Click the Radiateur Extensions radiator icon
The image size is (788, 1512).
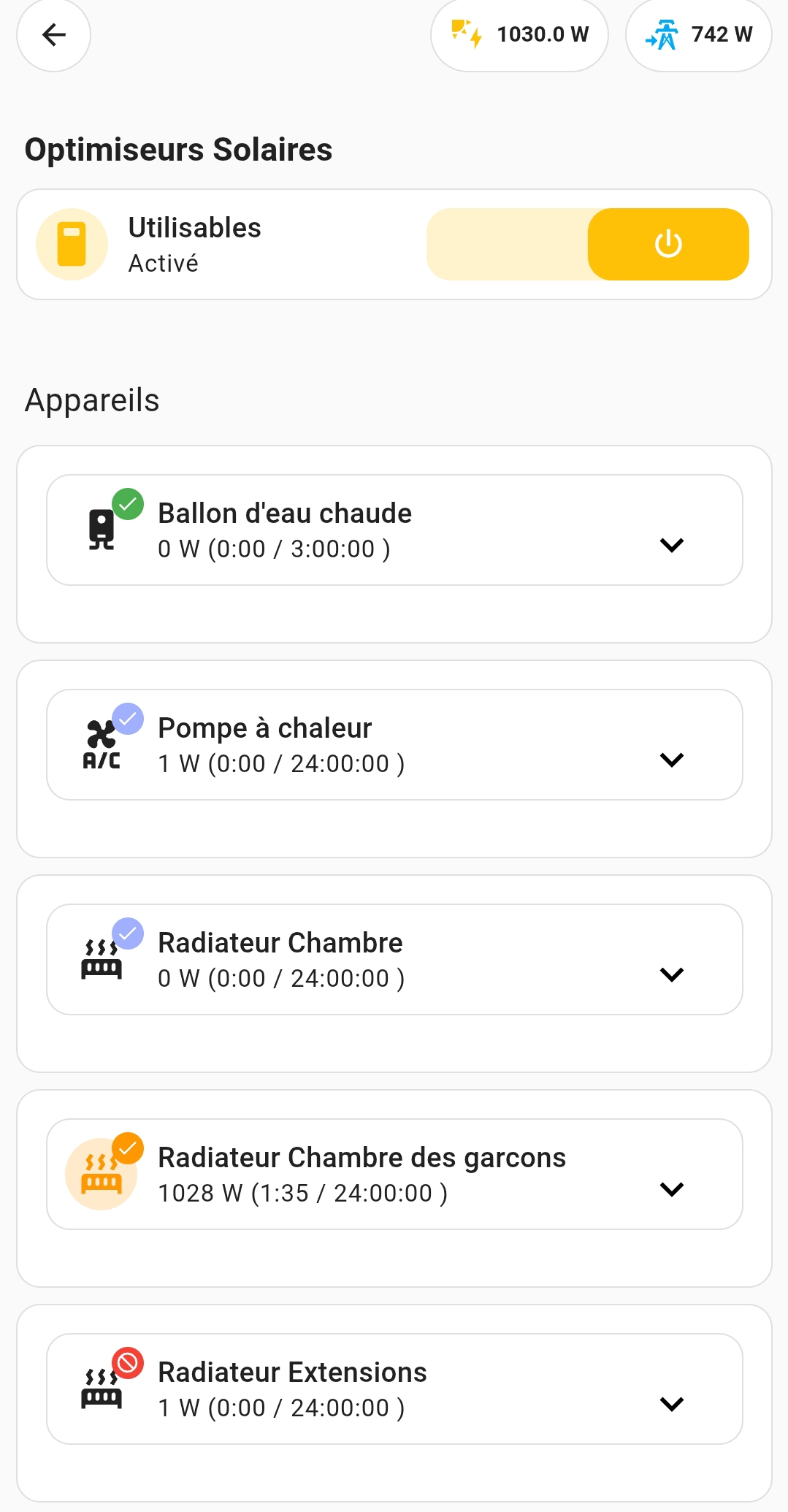102,1389
